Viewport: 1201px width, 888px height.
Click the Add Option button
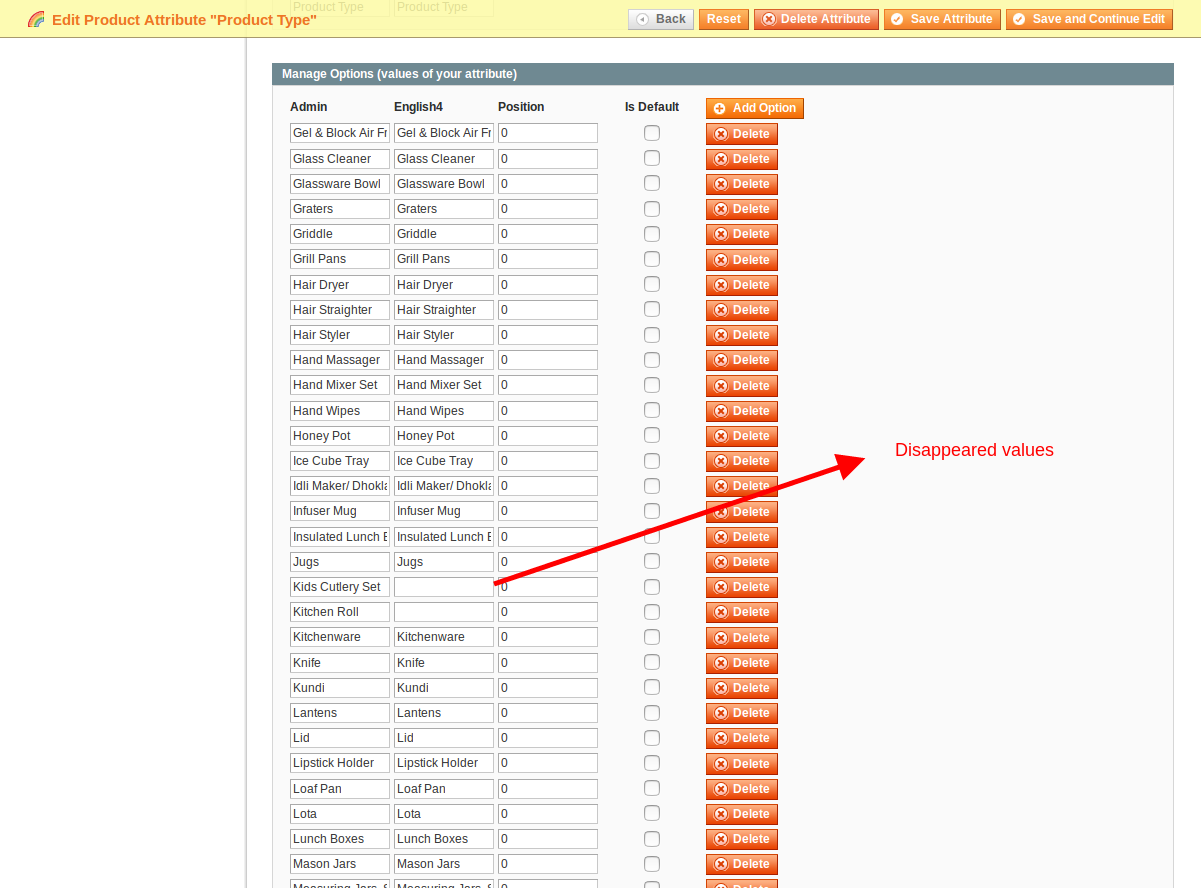754,108
